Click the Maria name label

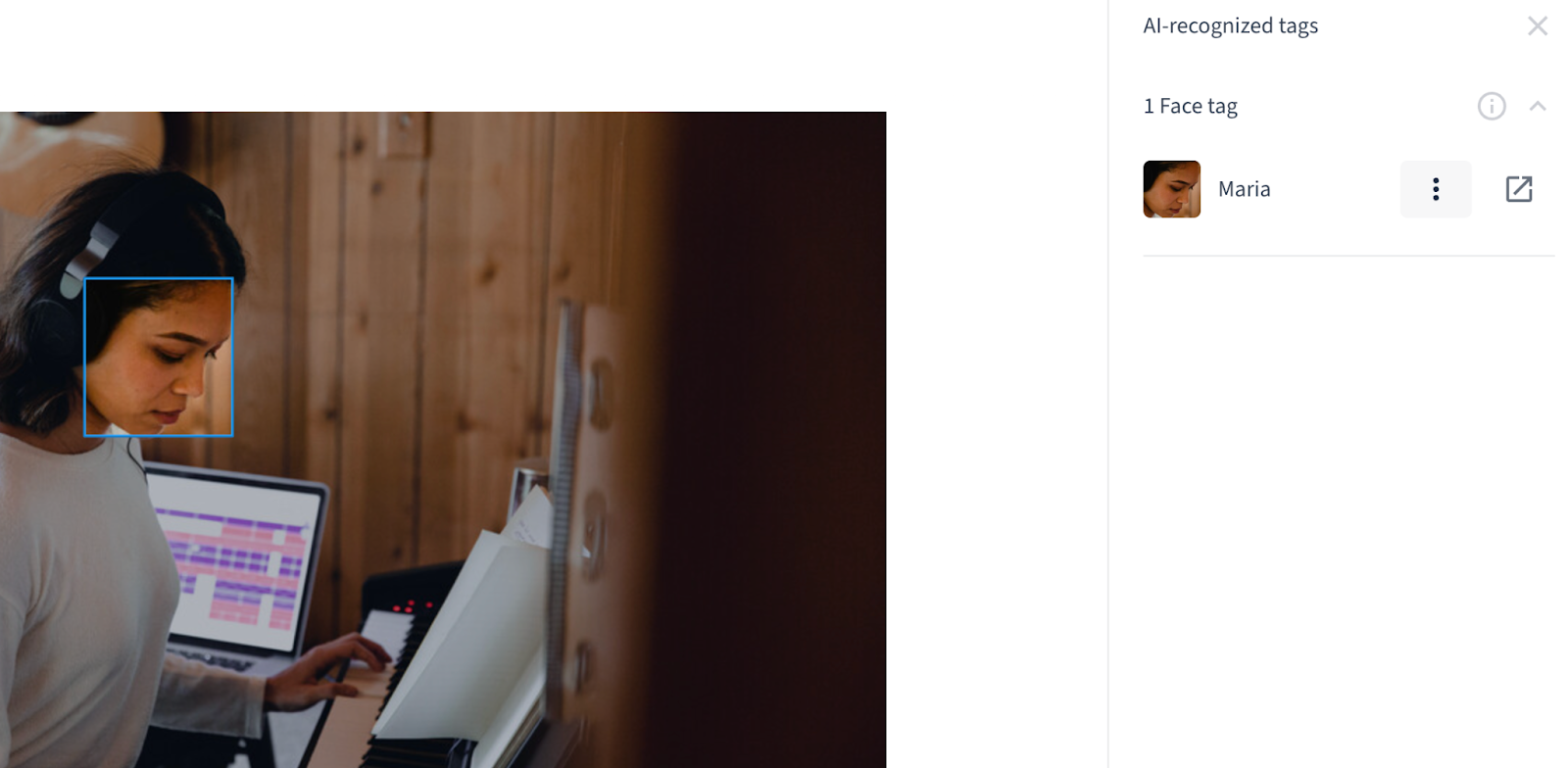[1245, 189]
